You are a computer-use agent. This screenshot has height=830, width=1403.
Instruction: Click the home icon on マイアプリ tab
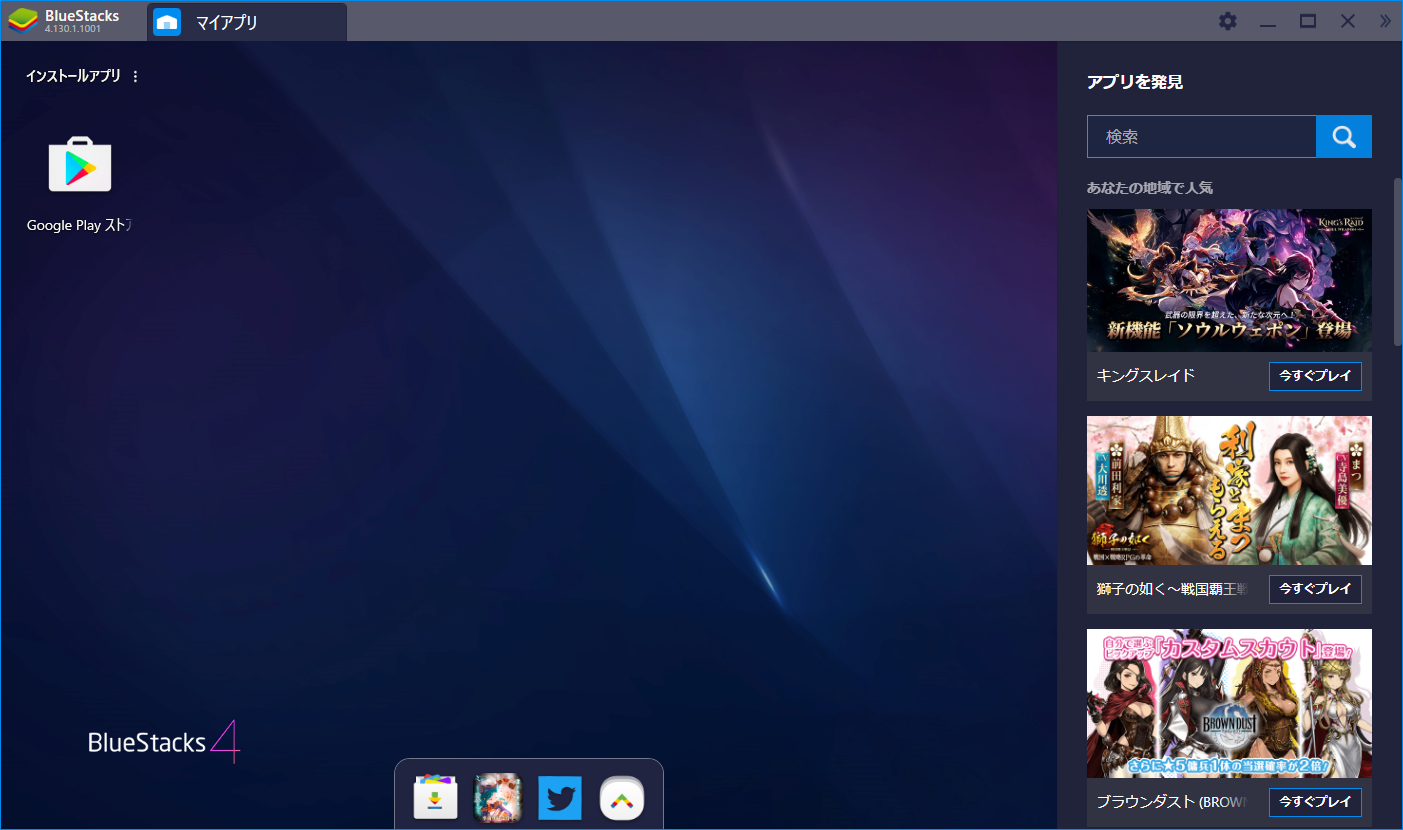tap(167, 22)
